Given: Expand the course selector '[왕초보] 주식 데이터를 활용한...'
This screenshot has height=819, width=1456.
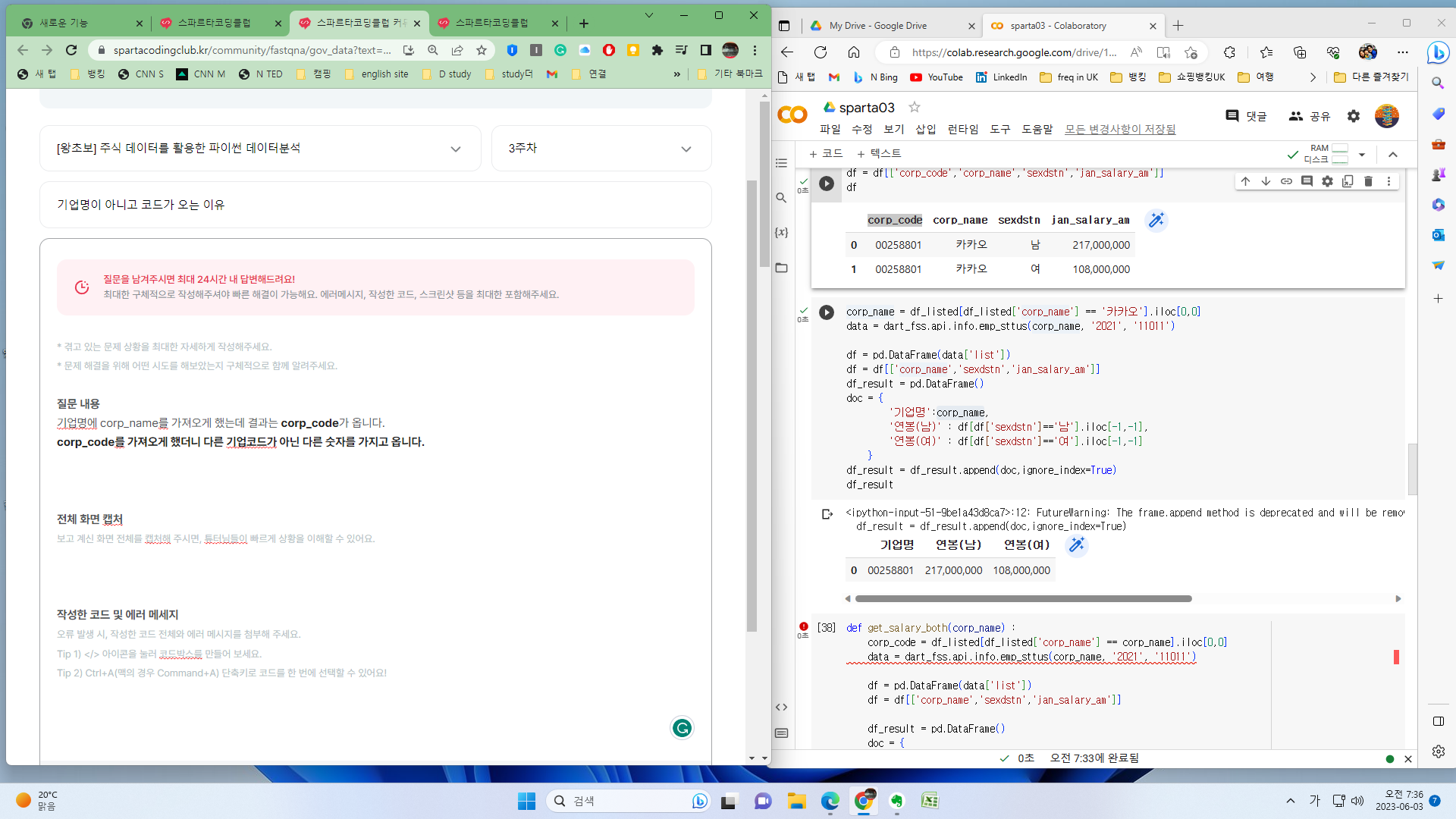Looking at the screenshot, I should 260,149.
